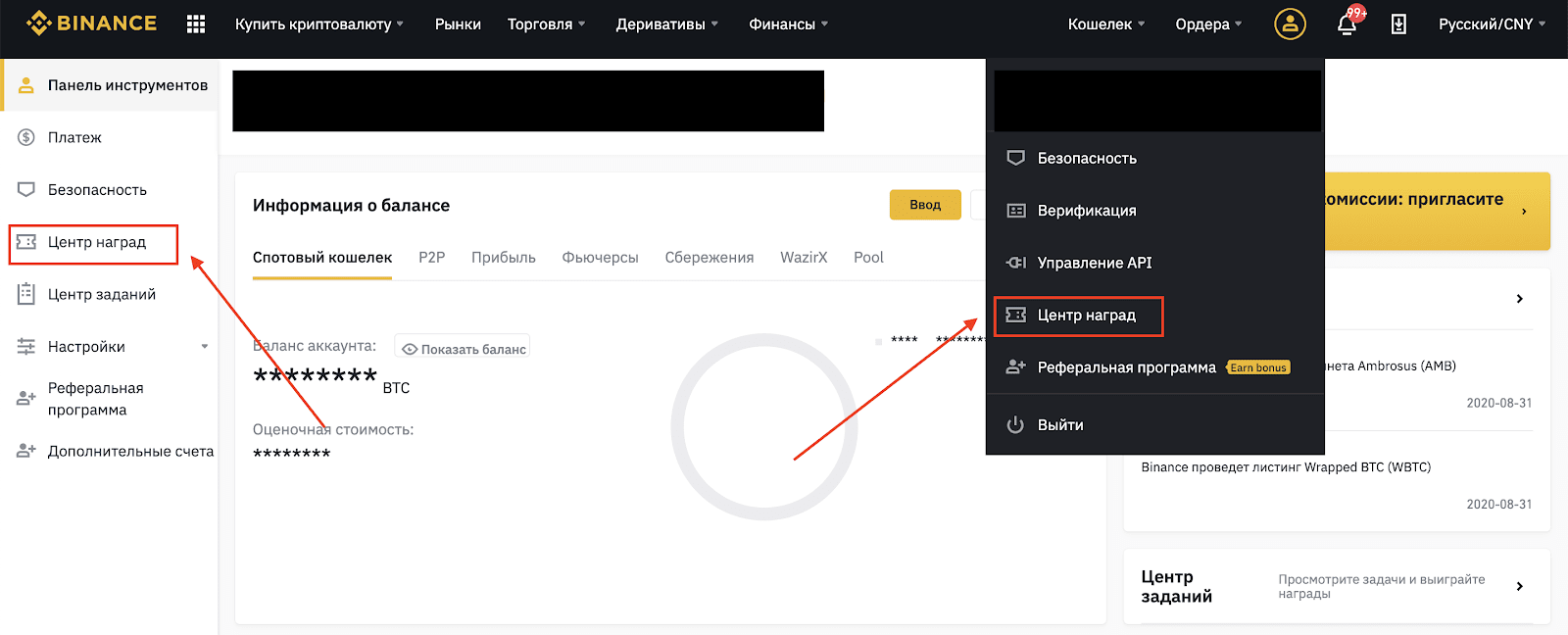Expand the Ордера dropdown menu
Screen dimensions: 1568x635
pyautogui.click(x=1208, y=24)
